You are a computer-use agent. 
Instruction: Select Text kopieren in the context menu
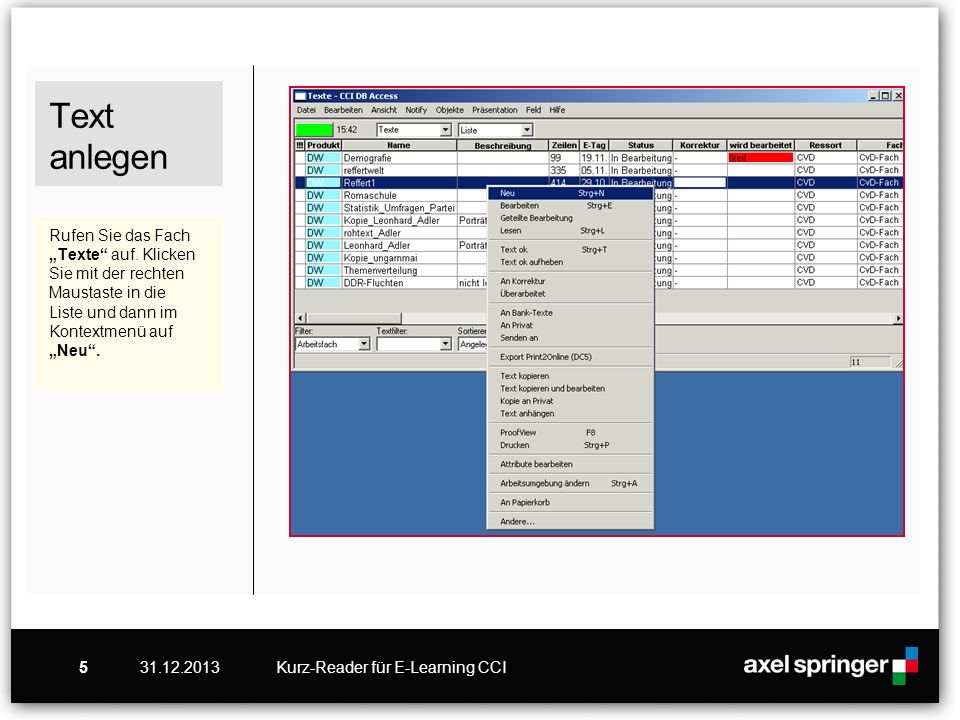tap(570, 376)
